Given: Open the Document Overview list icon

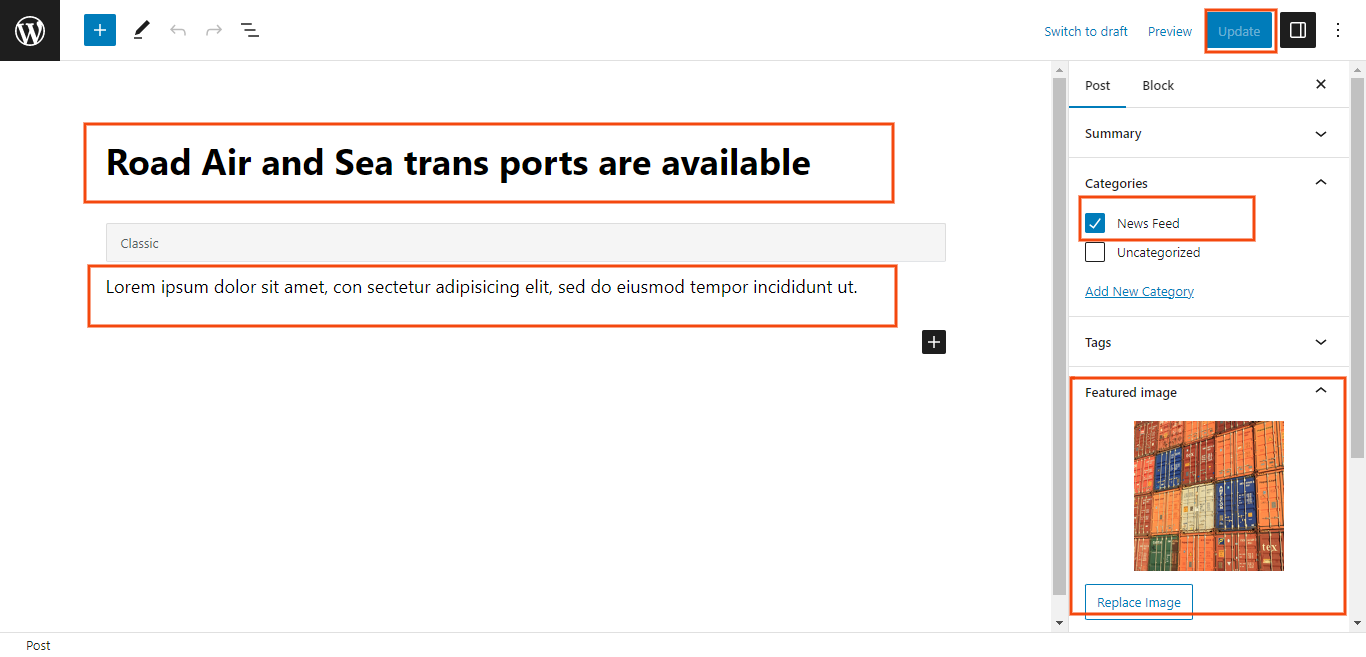Looking at the screenshot, I should pyautogui.click(x=250, y=31).
